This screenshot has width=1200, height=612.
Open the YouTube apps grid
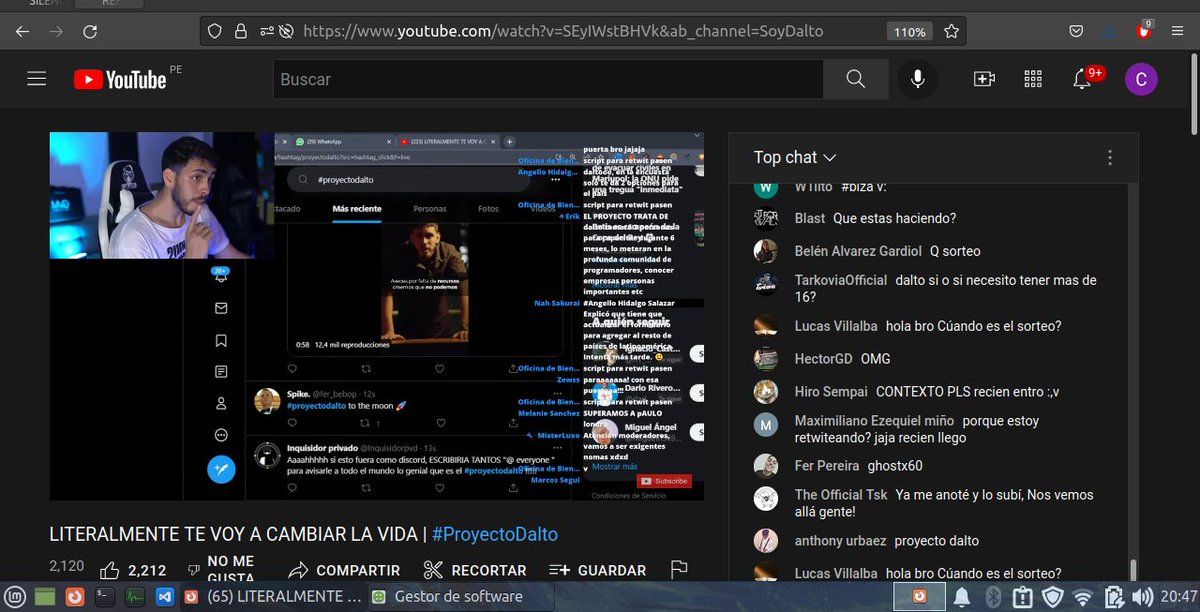tap(1033, 79)
